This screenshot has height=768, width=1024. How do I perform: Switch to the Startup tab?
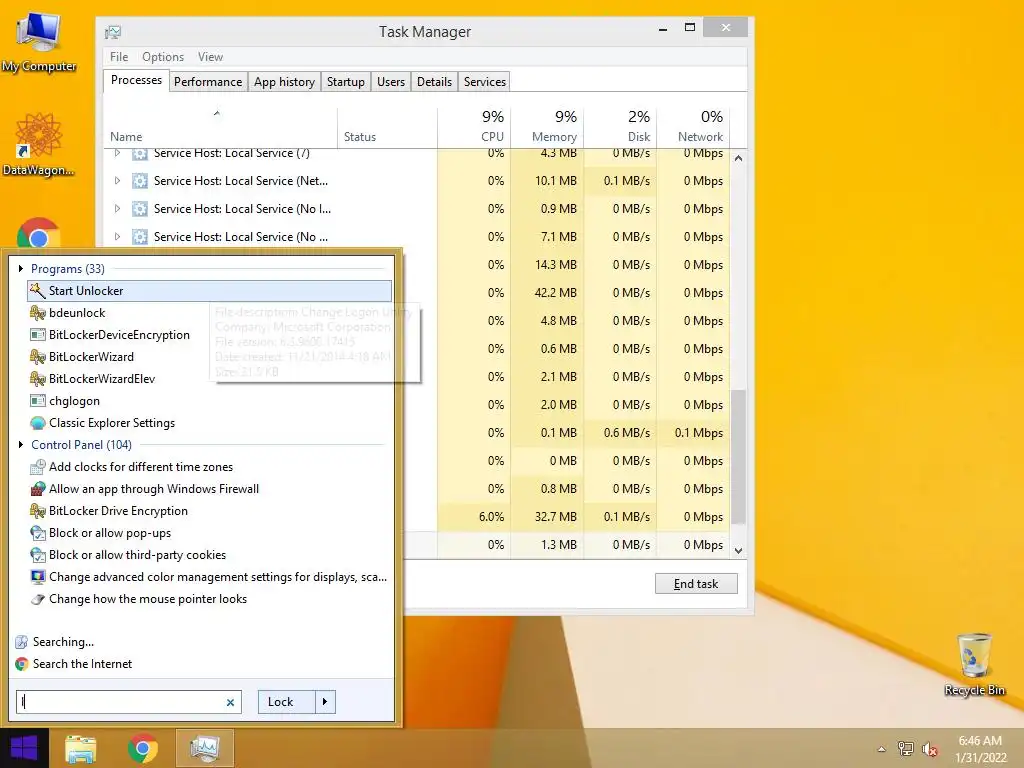[x=345, y=82]
